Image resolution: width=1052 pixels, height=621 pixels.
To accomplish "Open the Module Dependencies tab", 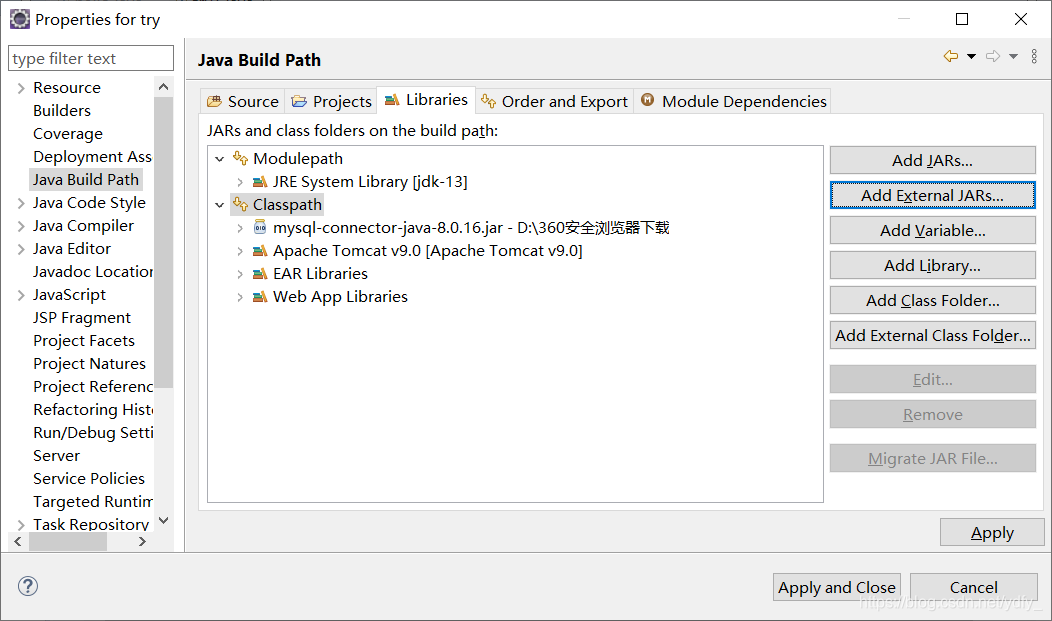I will [x=733, y=101].
